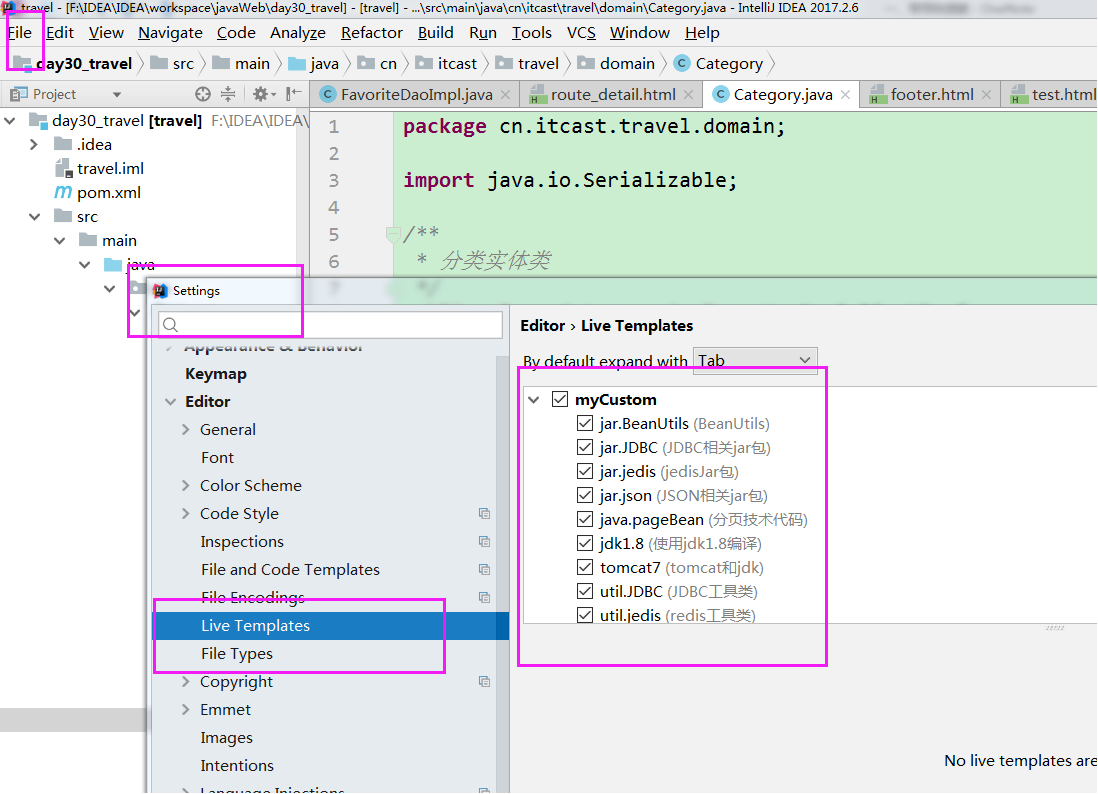
Task: Collapse the src folder in project tree
Action: tap(34, 217)
